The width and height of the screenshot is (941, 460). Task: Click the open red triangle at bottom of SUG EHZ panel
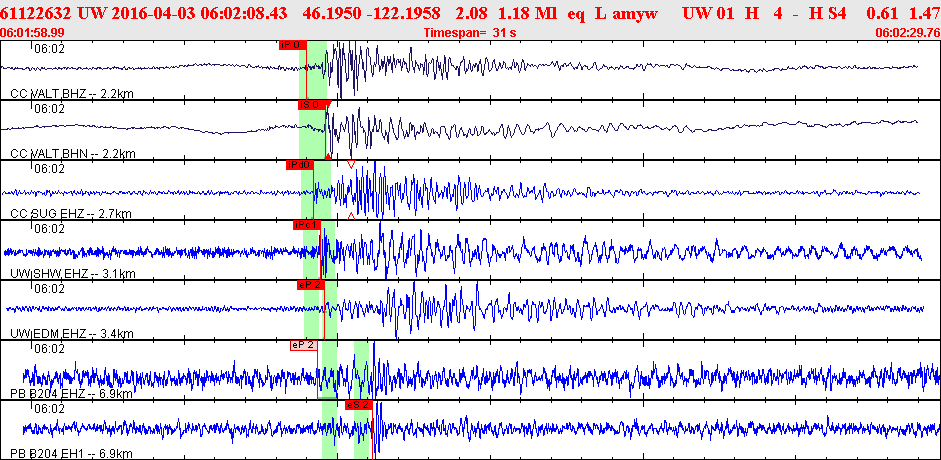click(351, 216)
